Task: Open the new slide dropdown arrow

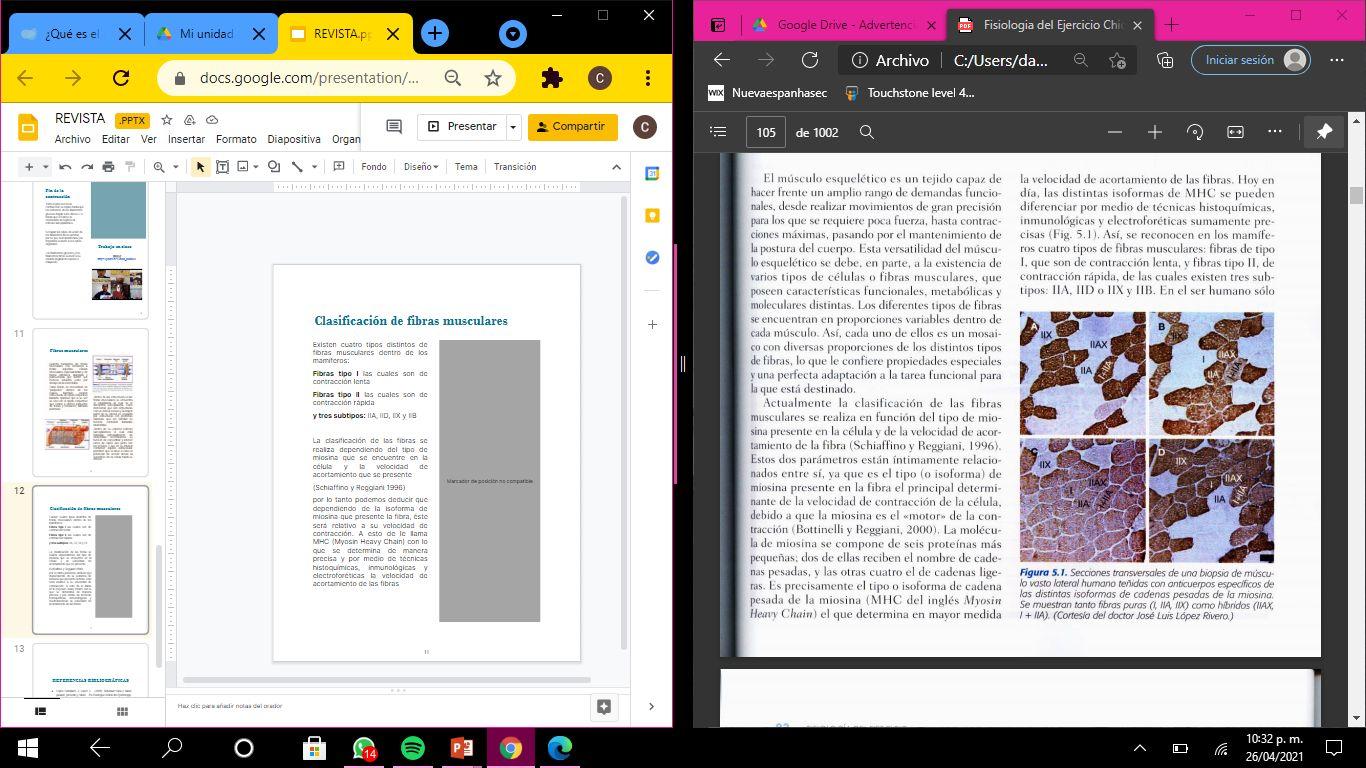Action: point(44,167)
